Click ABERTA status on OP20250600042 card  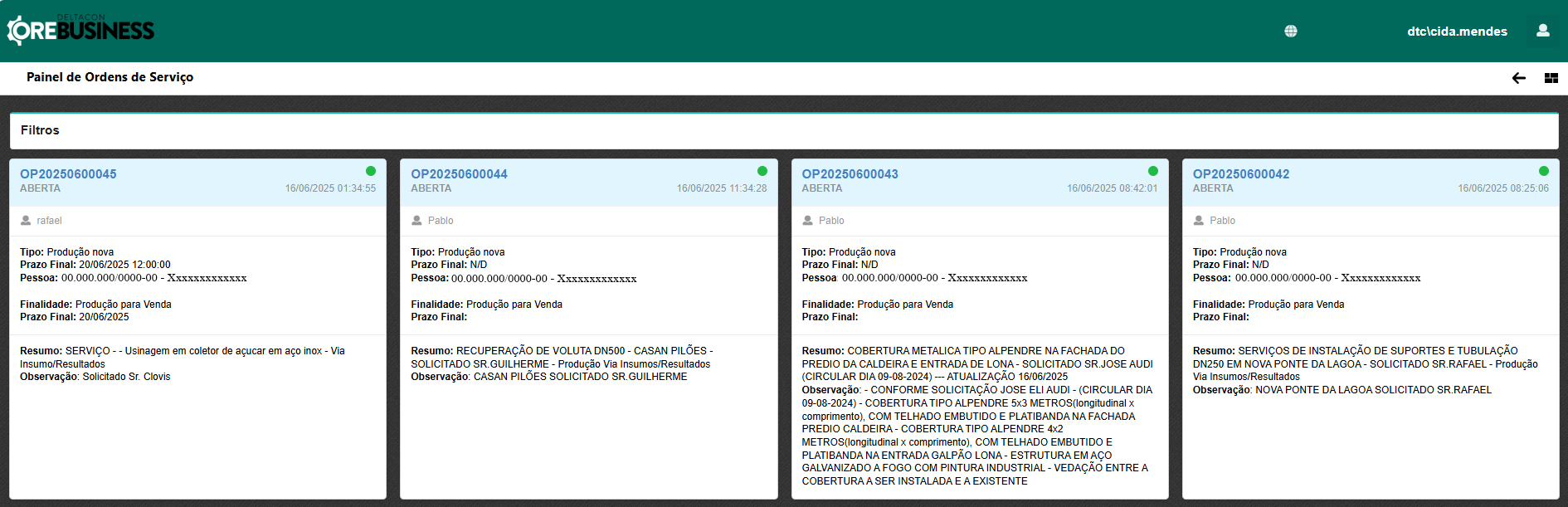(x=1212, y=188)
